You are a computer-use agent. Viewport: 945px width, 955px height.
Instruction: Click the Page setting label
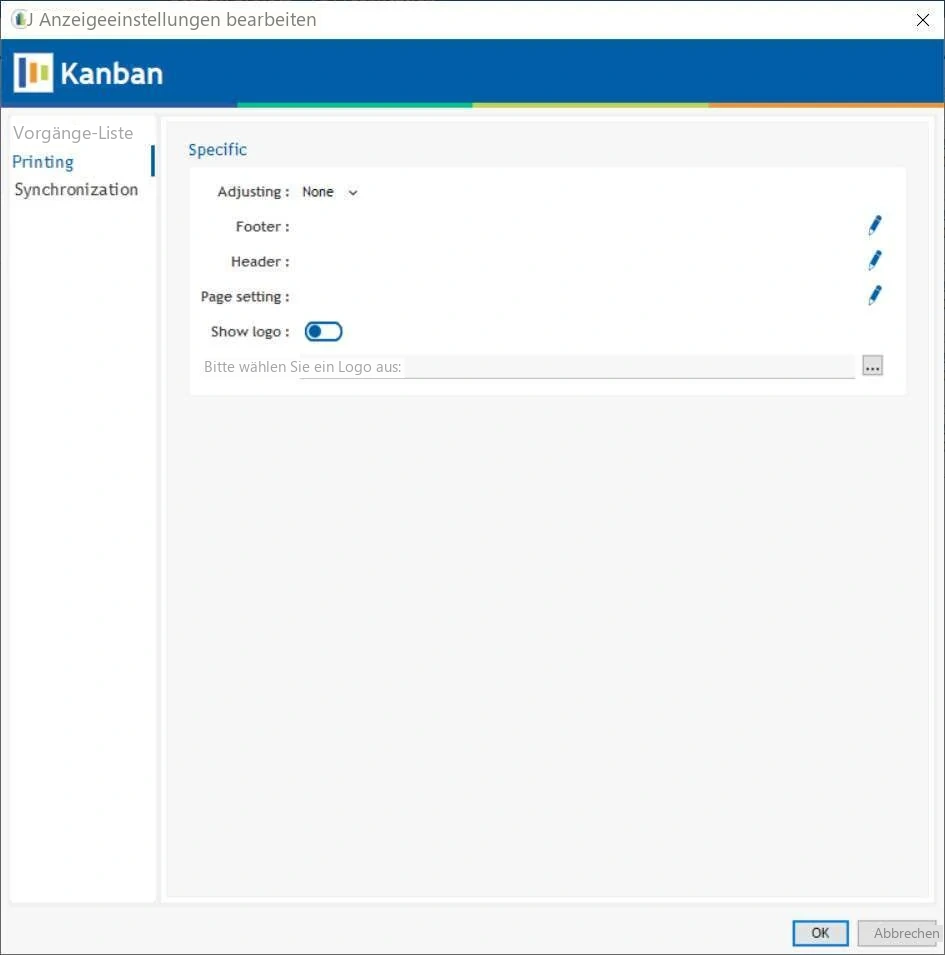[x=245, y=297]
